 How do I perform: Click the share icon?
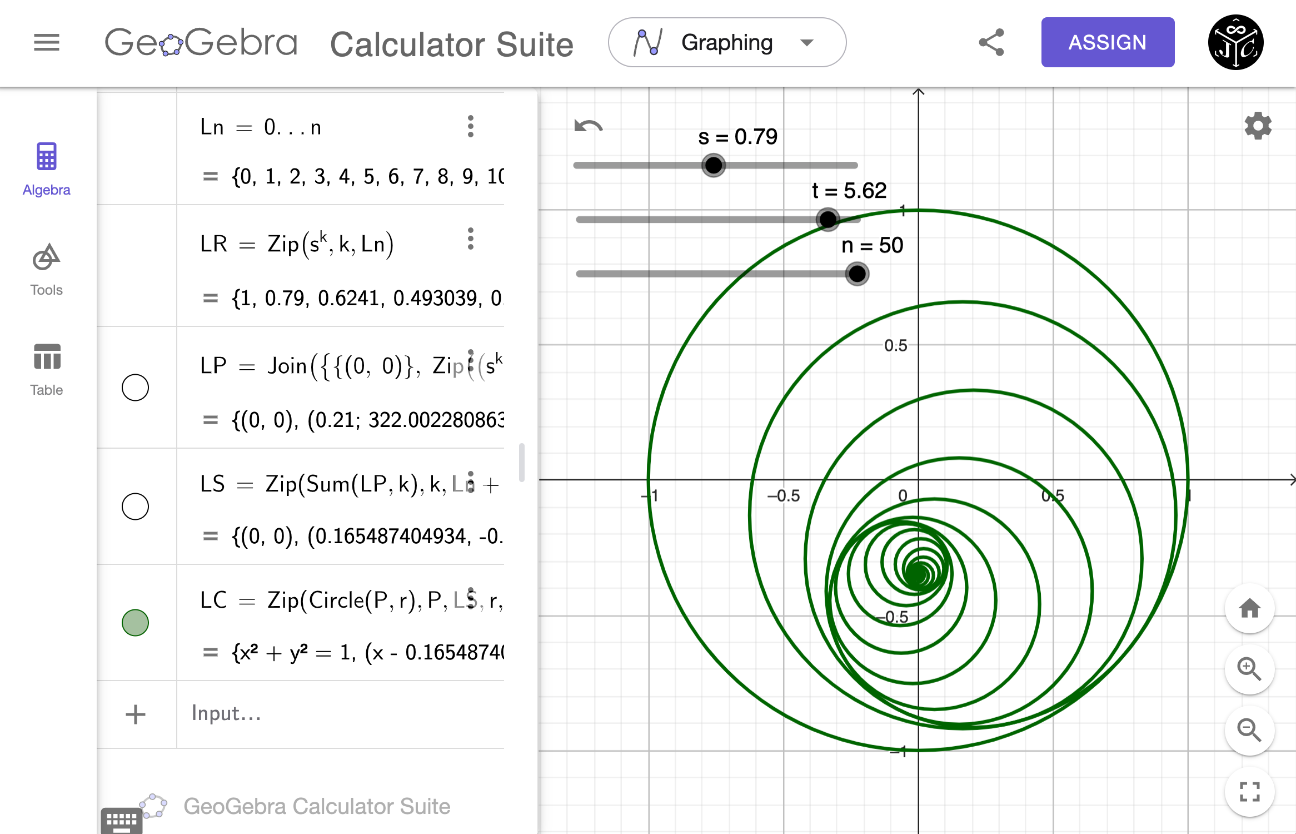coord(991,43)
